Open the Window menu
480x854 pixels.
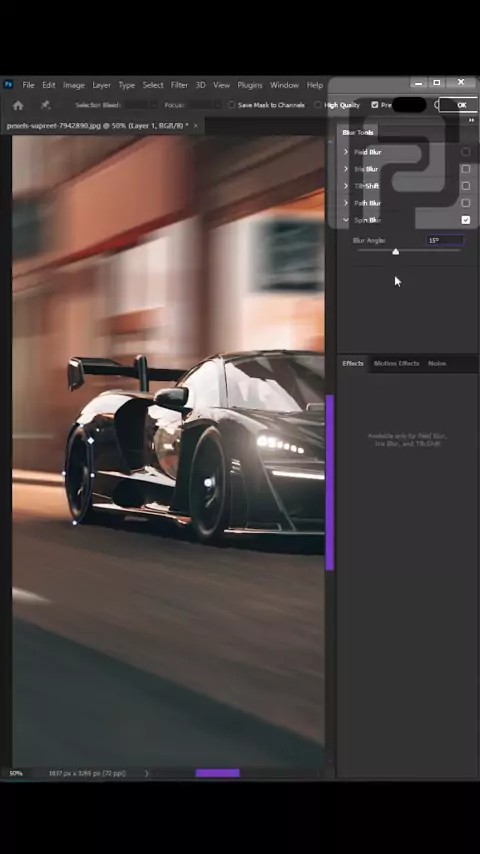pos(284,85)
